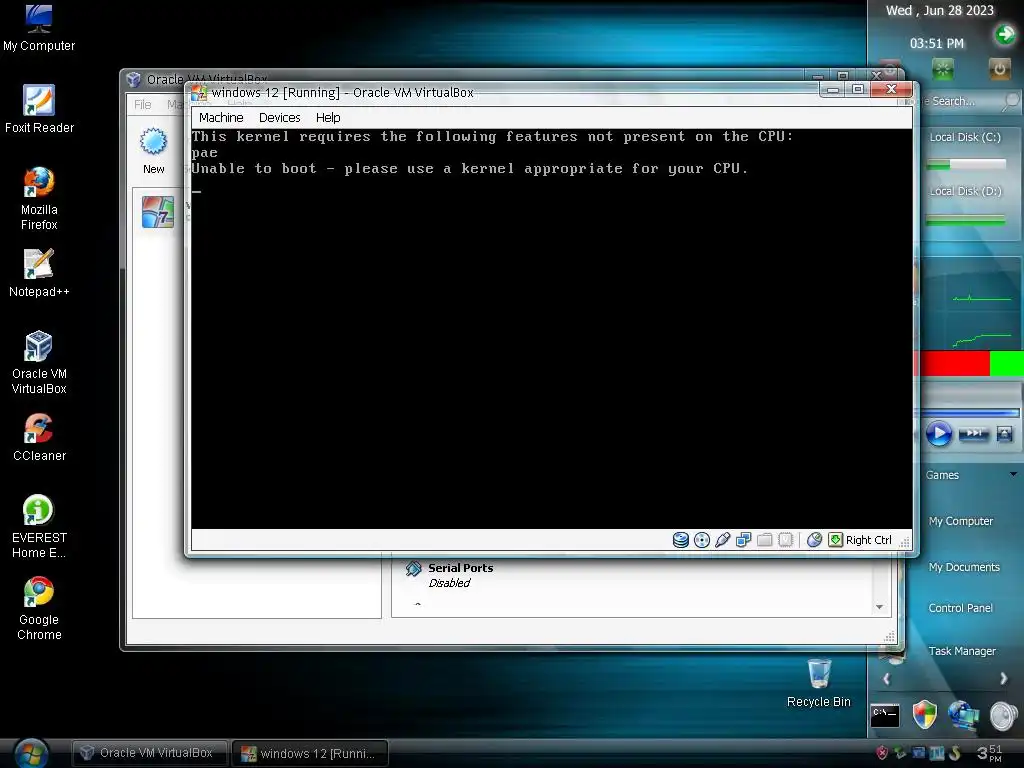Viewport: 1024px width, 768px height.
Task: Switch to windows 12 [Running] taskbar button
Action: click(x=310, y=753)
